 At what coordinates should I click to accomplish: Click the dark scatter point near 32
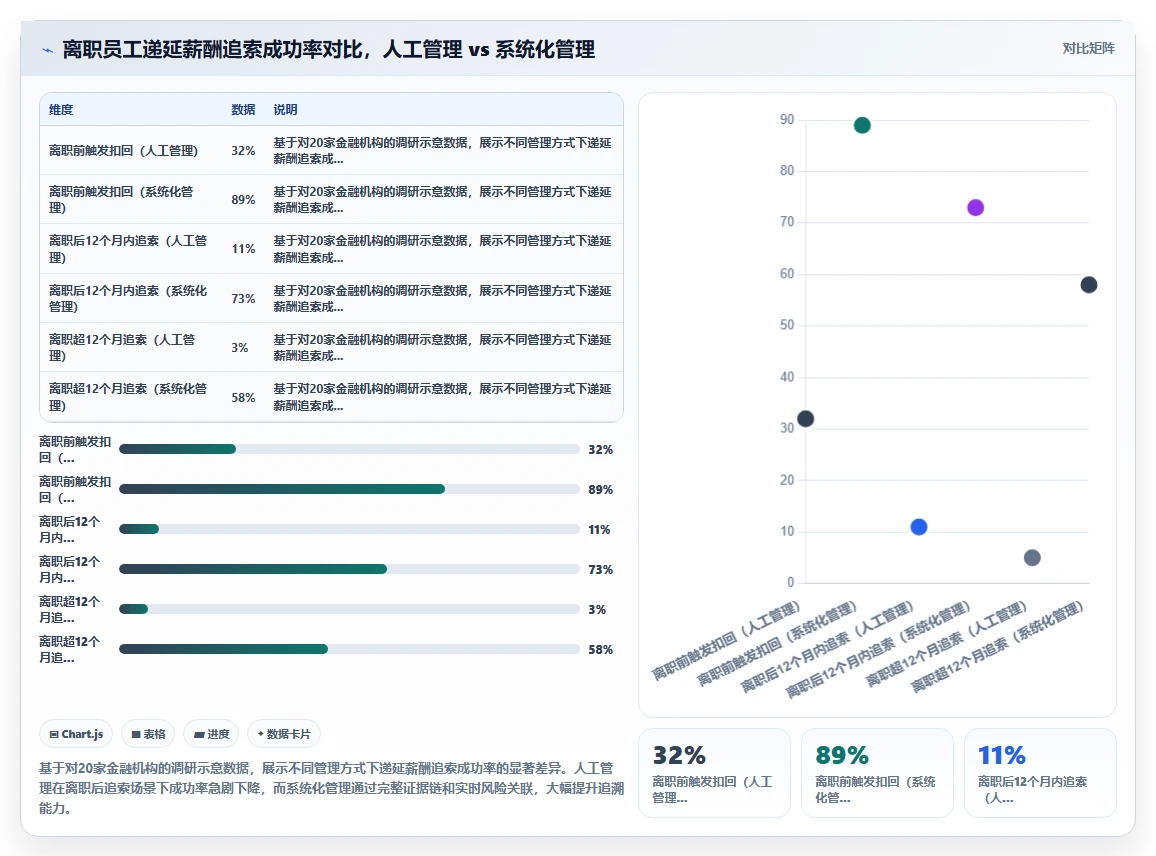806,419
